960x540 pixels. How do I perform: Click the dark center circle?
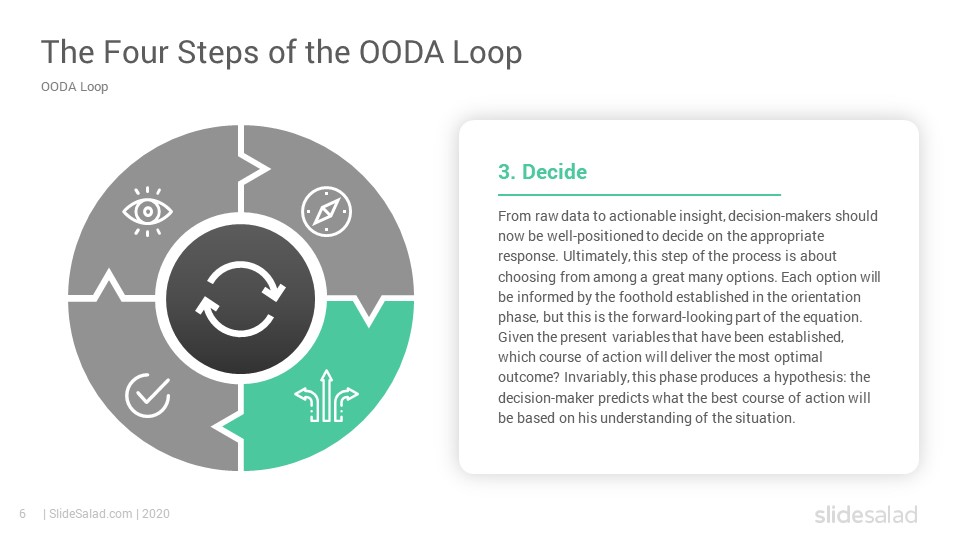pos(241,299)
